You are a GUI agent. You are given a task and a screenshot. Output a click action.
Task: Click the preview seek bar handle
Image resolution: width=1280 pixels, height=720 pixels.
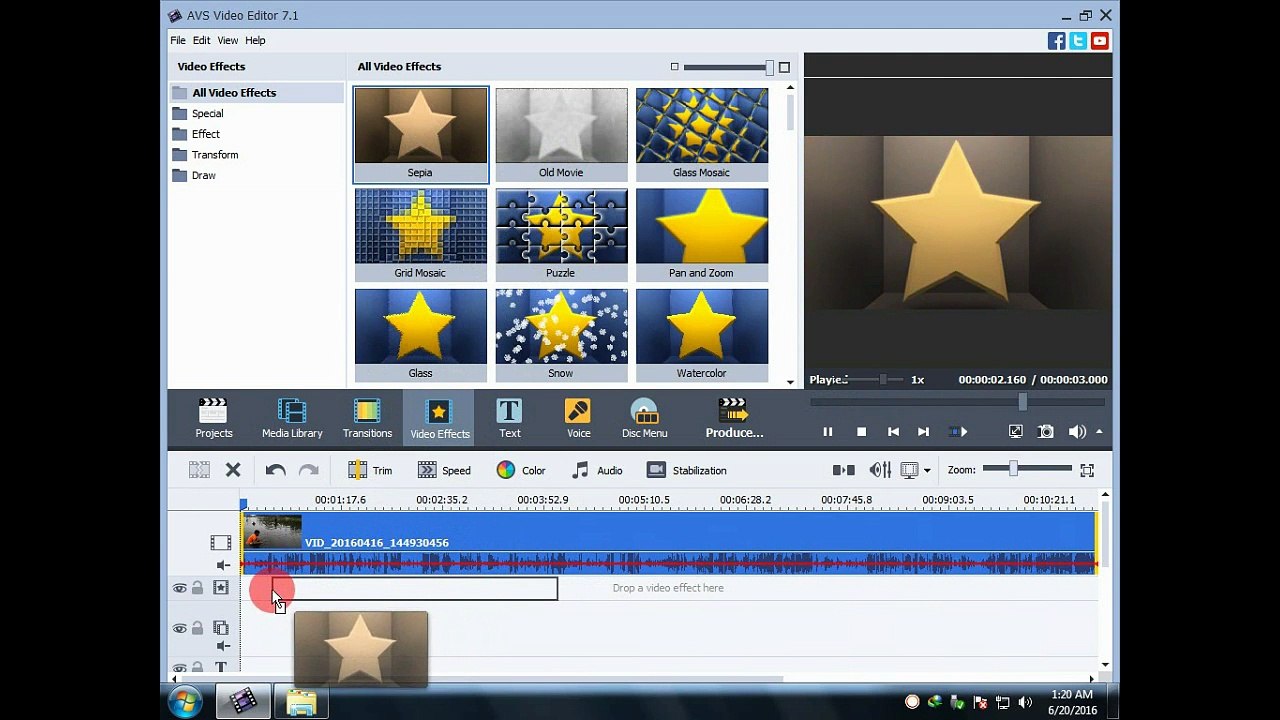1022,402
